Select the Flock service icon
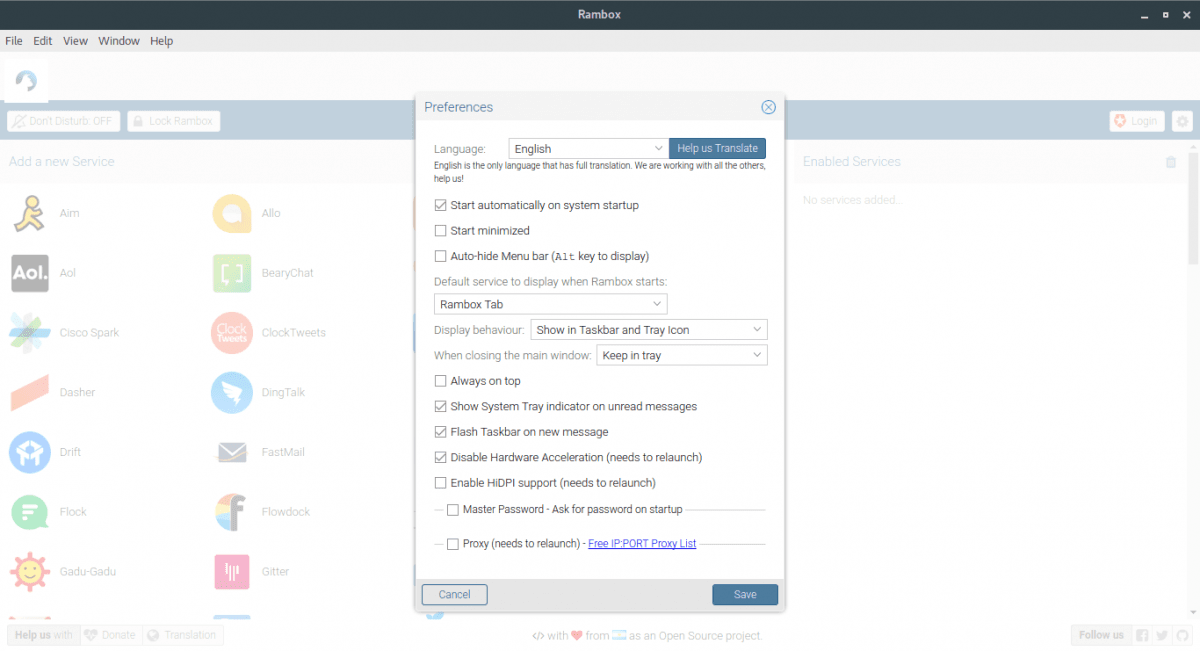Viewport: 1200px width, 651px height. [29, 512]
